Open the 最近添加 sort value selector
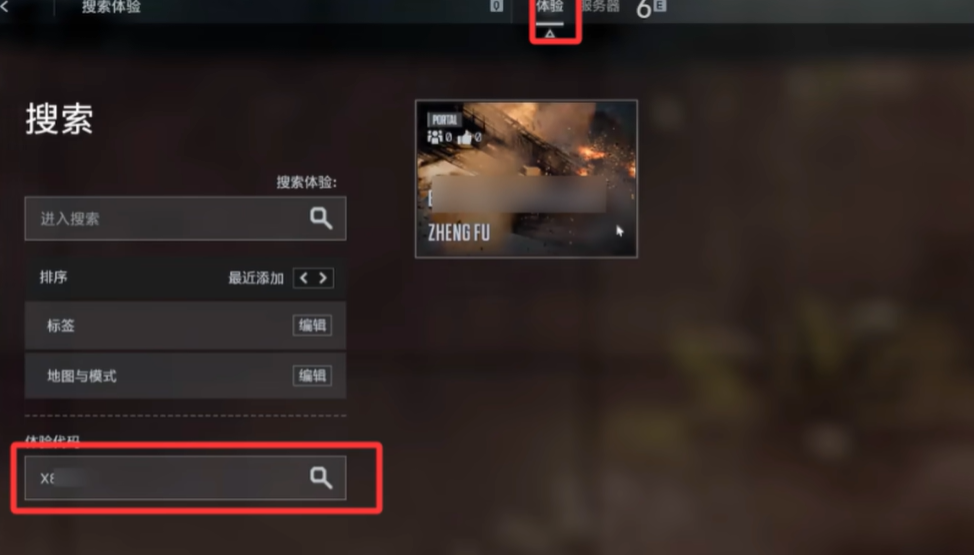The height and width of the screenshot is (555, 974). (255, 278)
